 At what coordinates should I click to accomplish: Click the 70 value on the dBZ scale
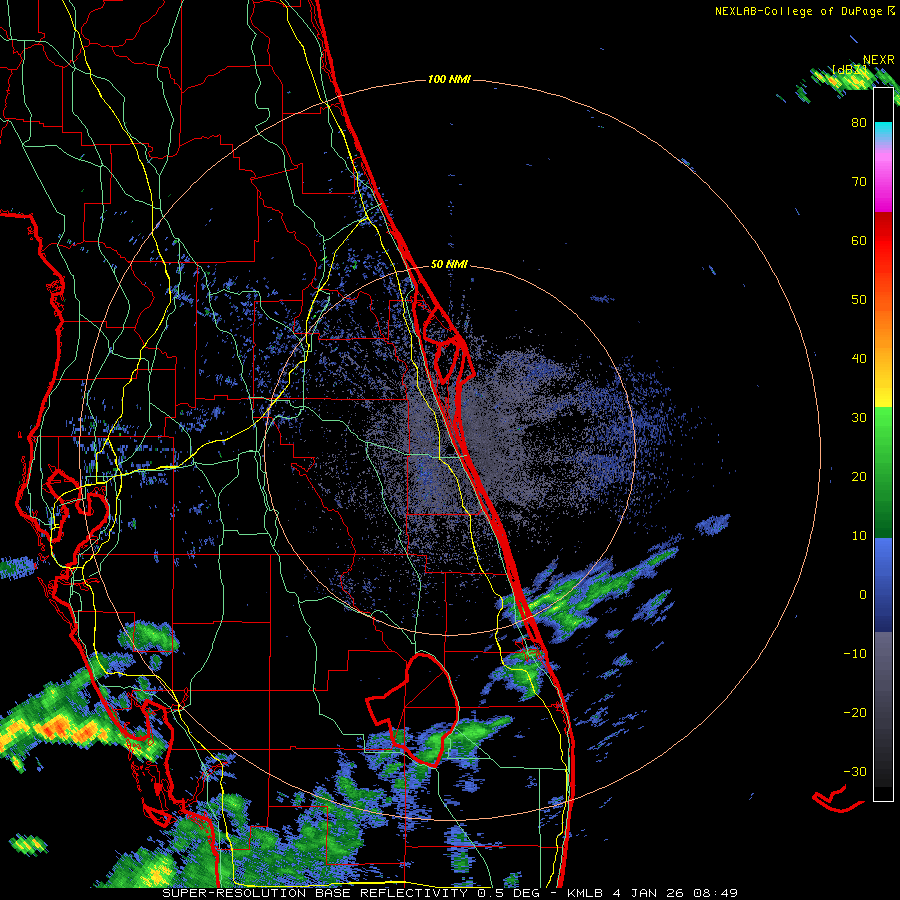click(x=859, y=182)
